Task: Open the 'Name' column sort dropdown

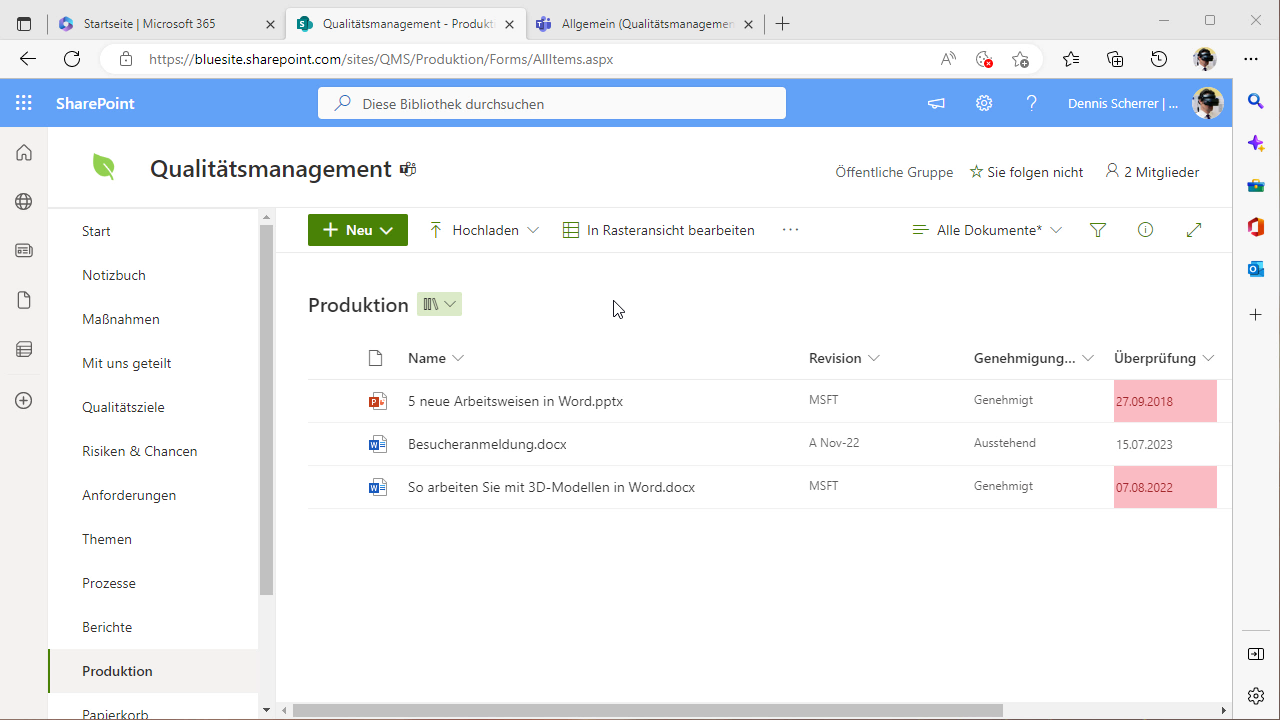Action: (458, 357)
